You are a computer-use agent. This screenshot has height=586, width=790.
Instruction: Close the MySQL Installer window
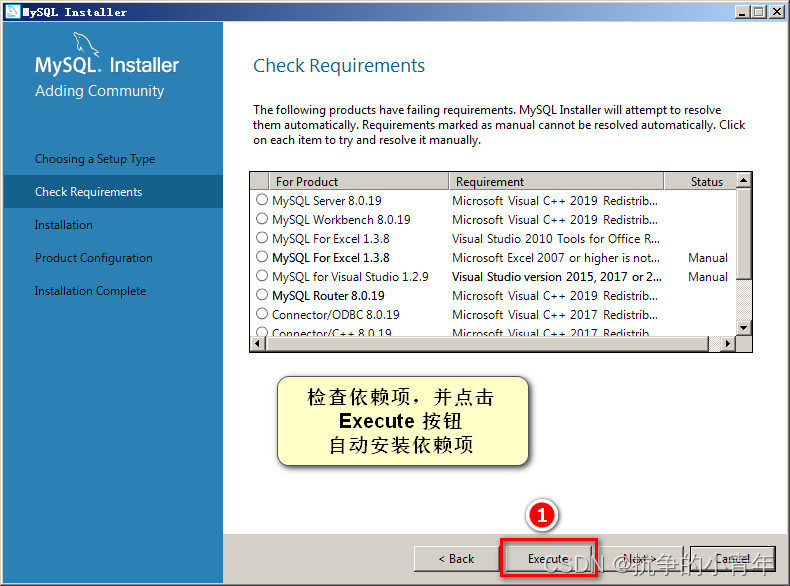pos(777,12)
